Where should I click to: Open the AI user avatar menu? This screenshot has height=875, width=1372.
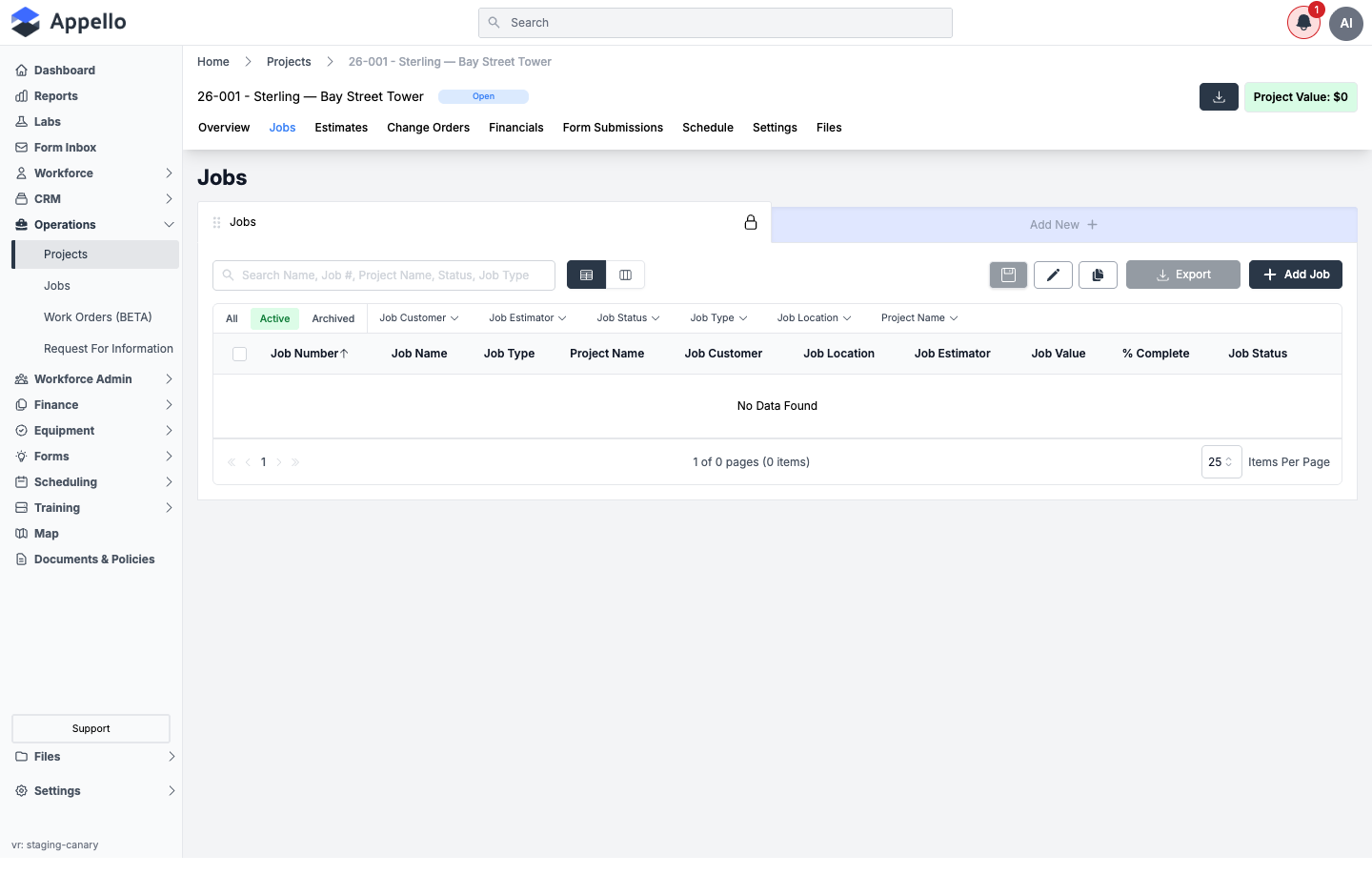pos(1346,23)
